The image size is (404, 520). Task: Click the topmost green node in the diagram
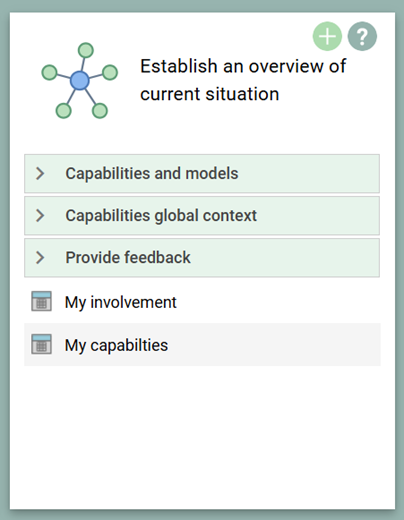click(86, 50)
